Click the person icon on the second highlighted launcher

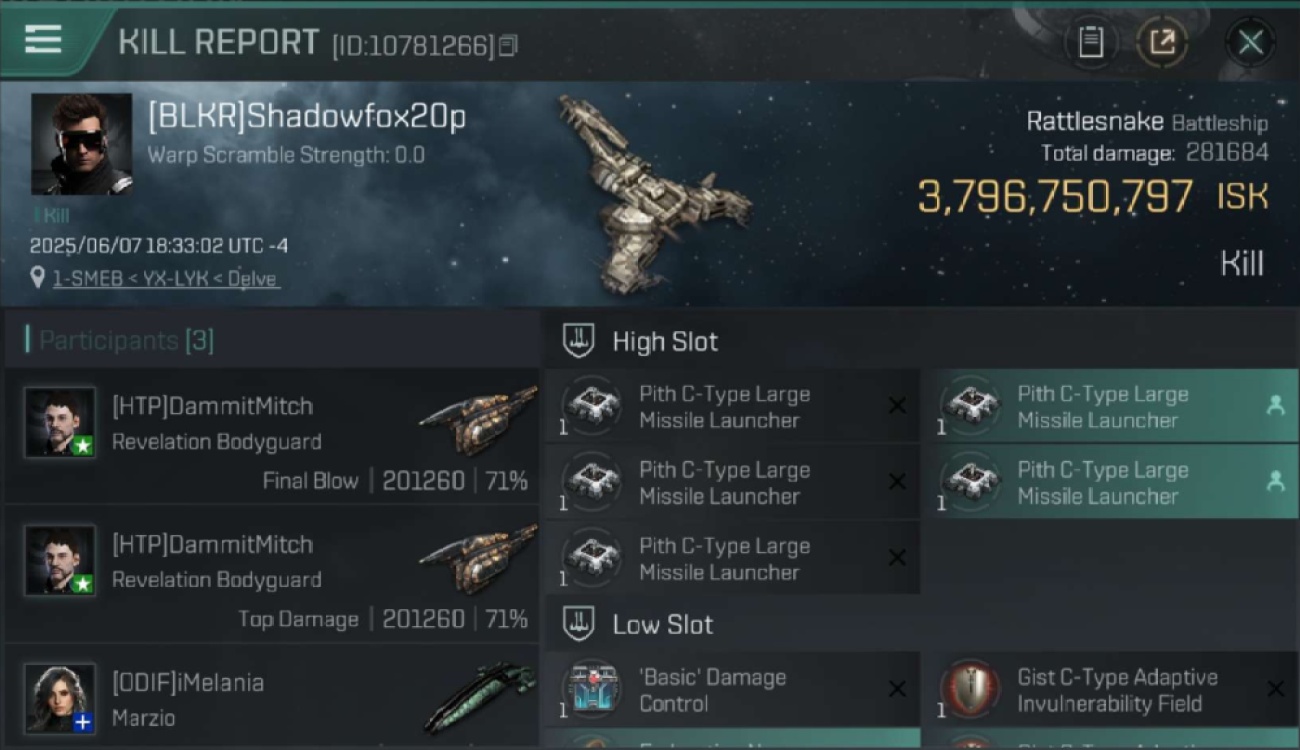tap(1275, 481)
